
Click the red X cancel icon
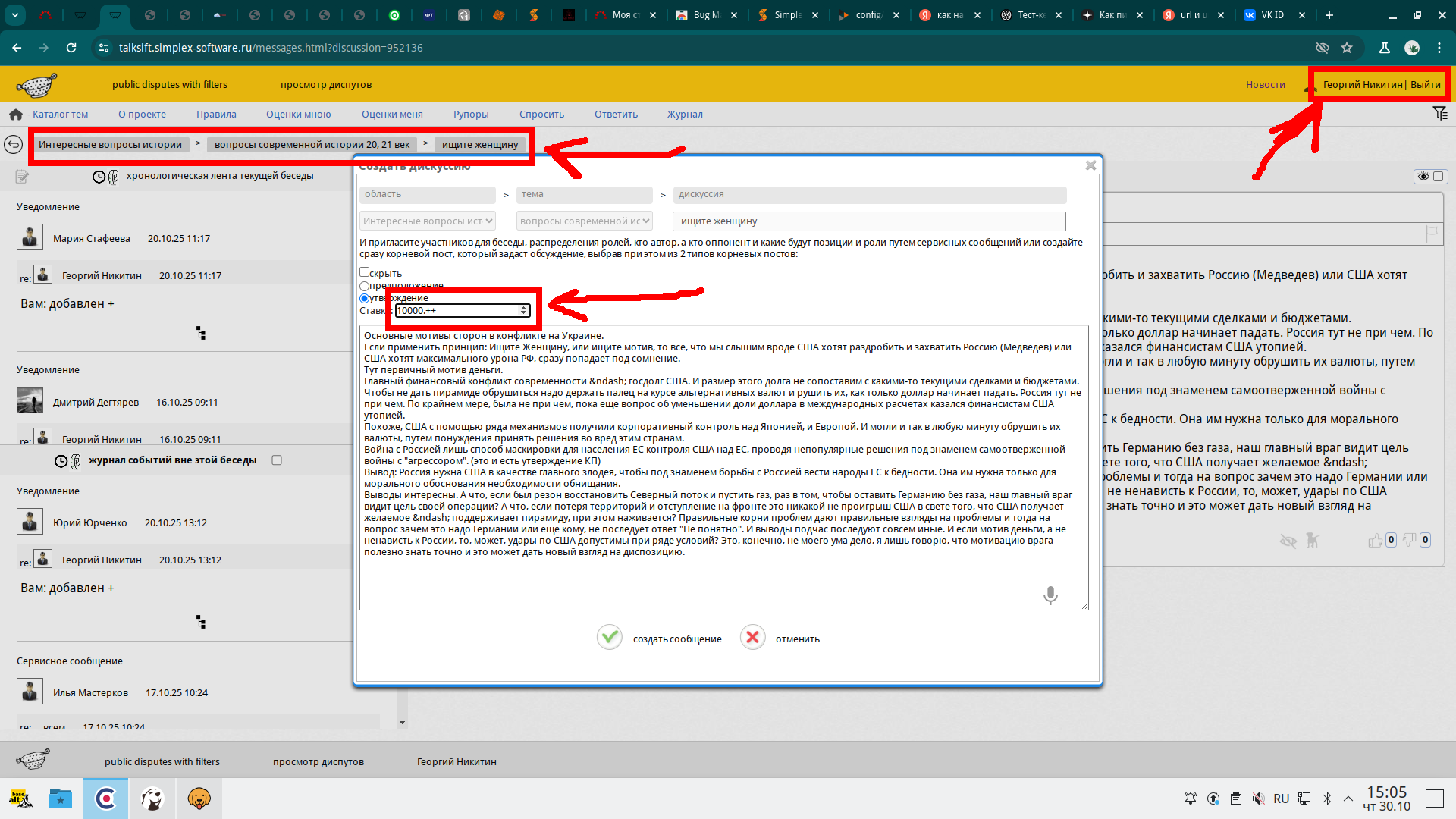pos(752,638)
